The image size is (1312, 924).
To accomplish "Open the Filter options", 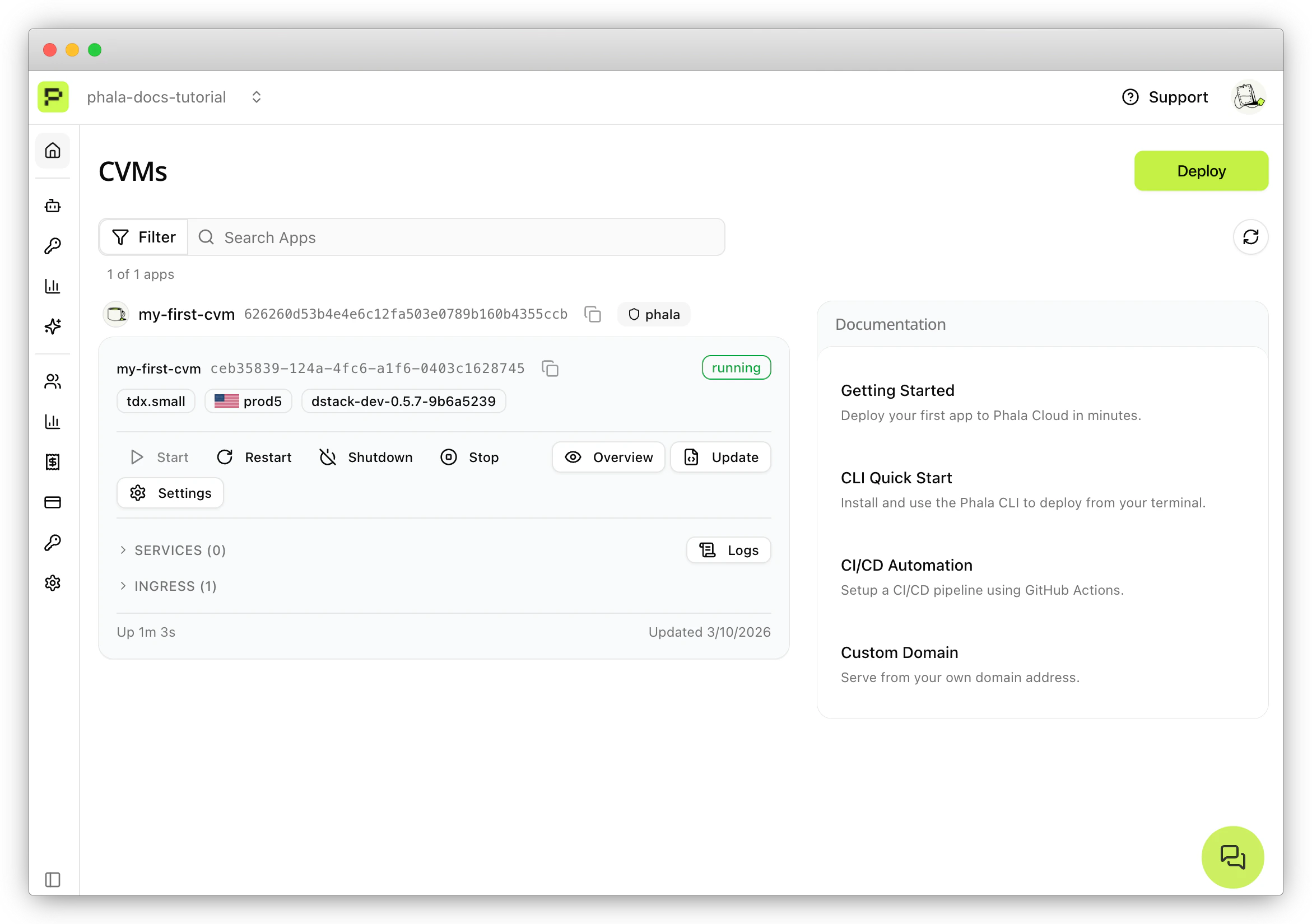I will [143, 237].
